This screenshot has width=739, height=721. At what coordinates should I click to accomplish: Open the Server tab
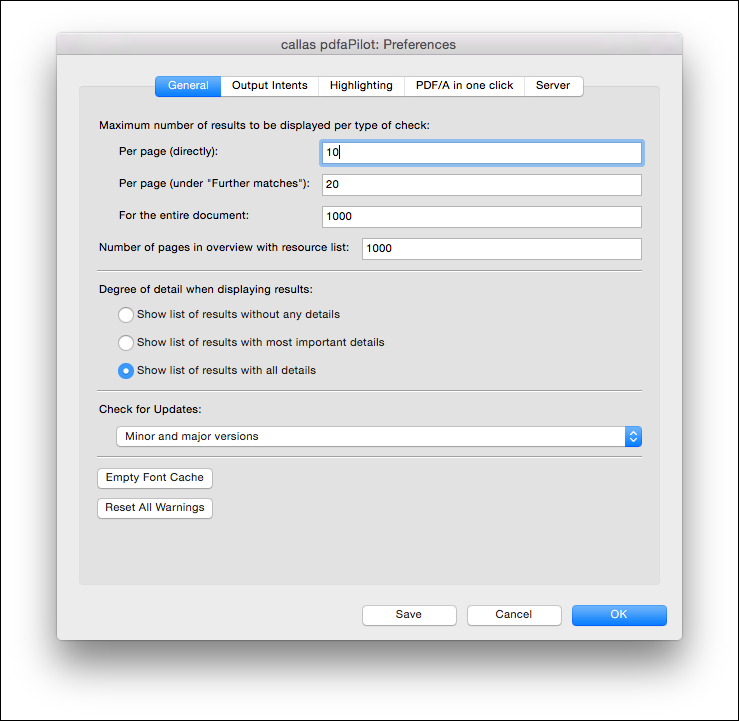[553, 86]
